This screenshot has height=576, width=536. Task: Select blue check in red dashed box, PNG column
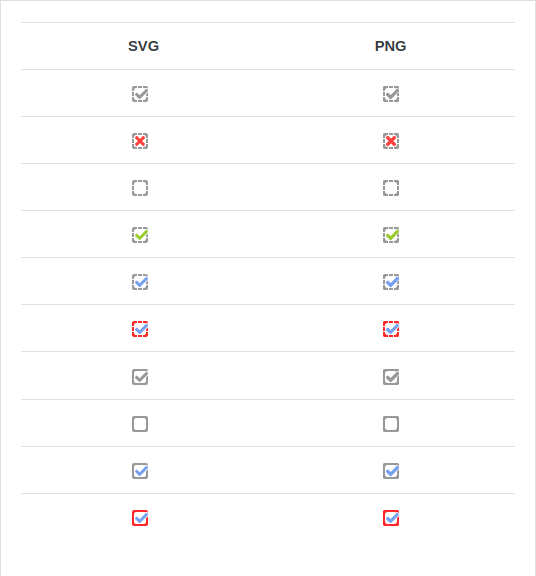pyautogui.click(x=391, y=329)
